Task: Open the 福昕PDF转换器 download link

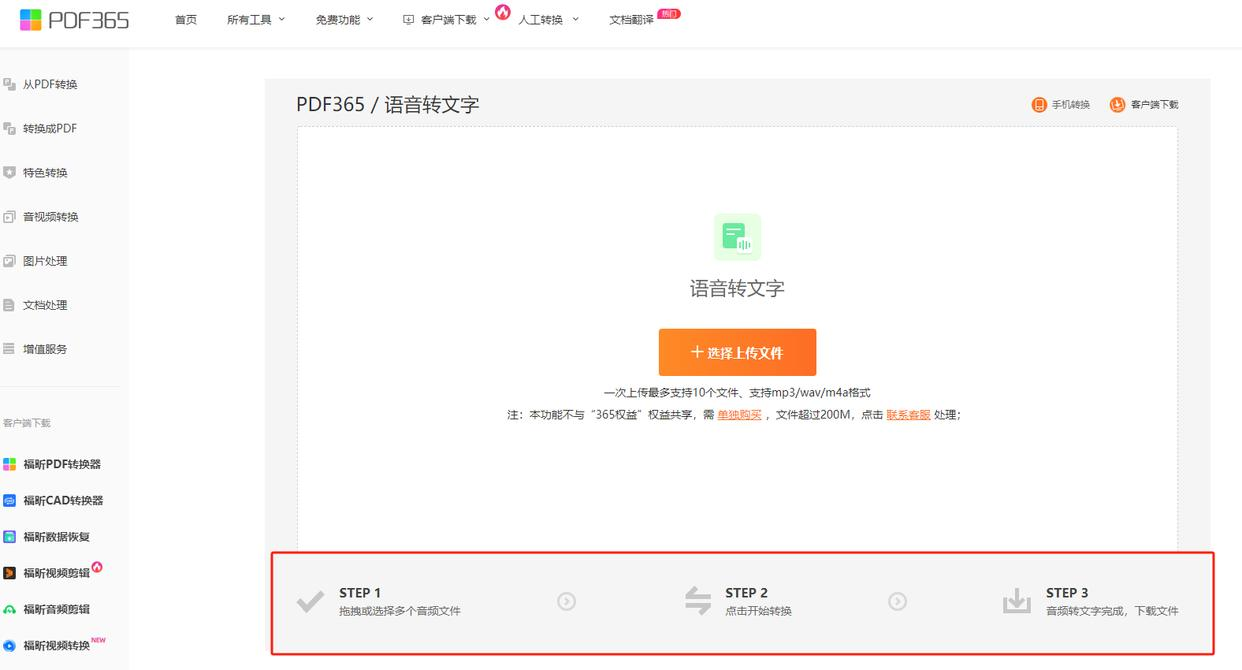Action: (x=62, y=464)
